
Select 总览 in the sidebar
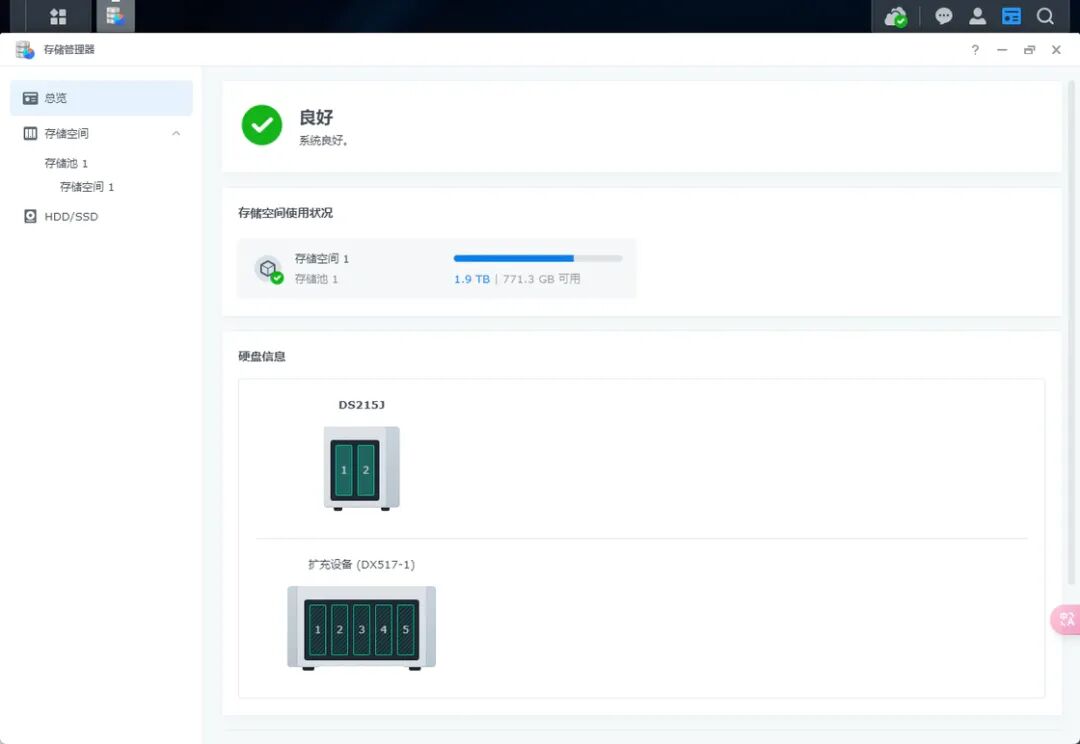click(x=101, y=98)
